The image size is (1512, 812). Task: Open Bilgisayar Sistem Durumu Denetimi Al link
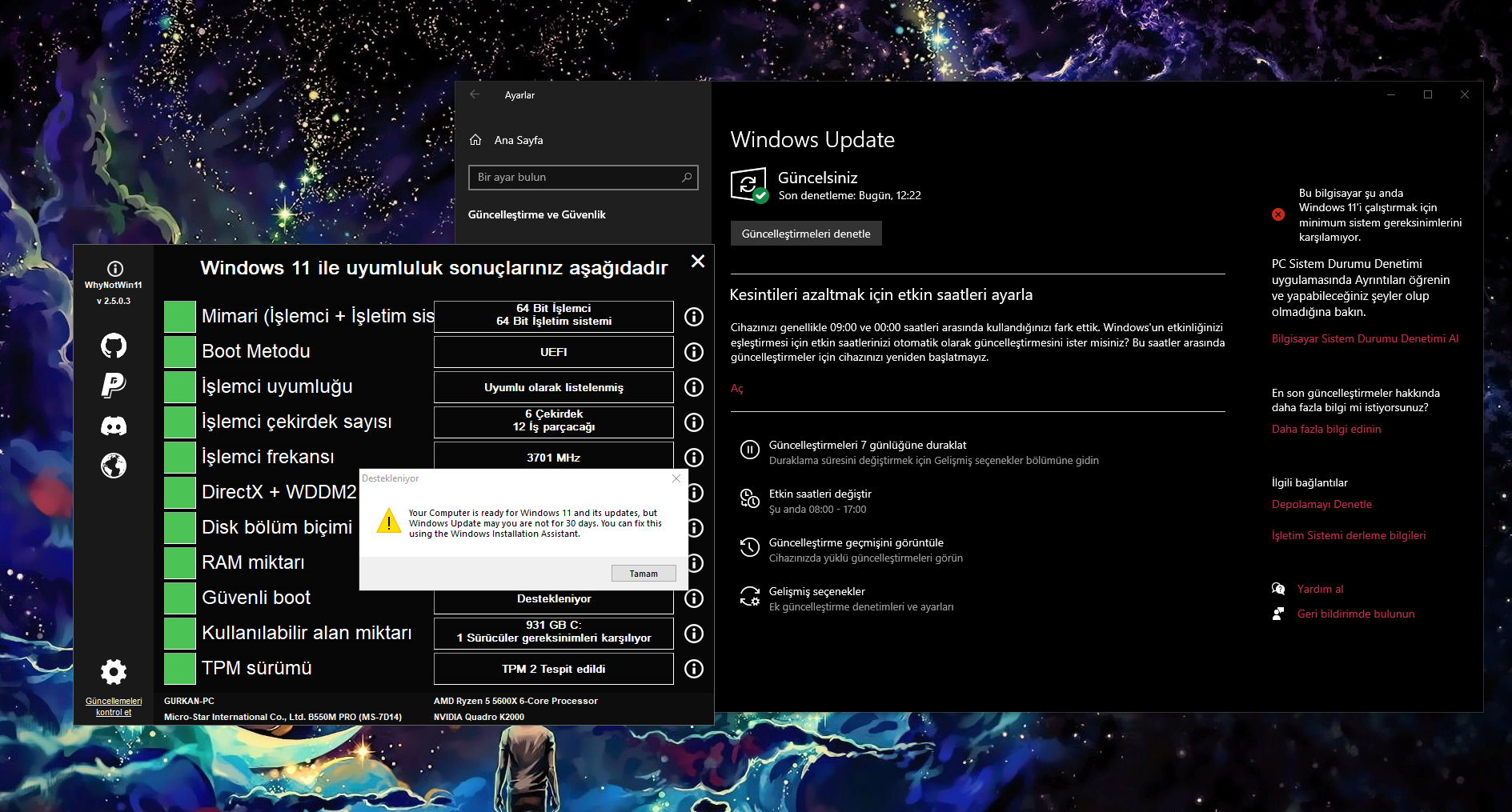click(x=1365, y=338)
